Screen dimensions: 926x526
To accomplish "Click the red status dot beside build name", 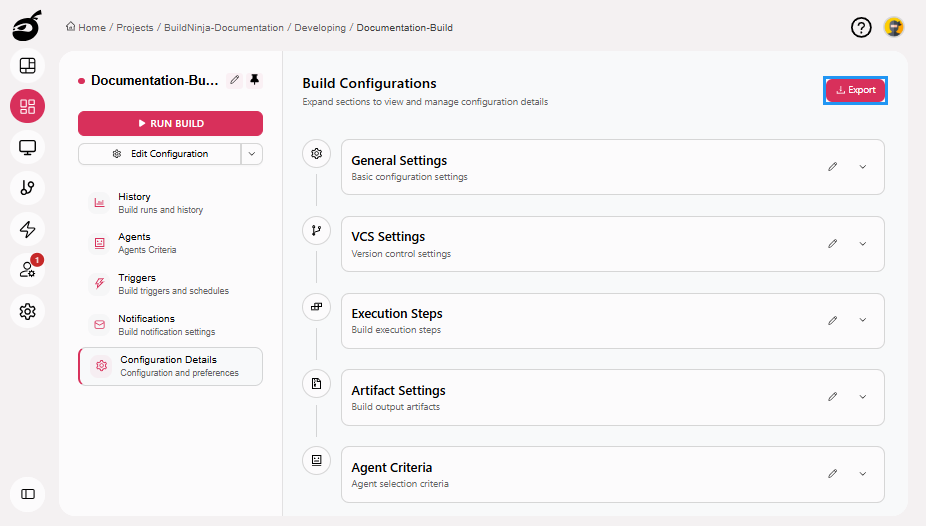I will 81,81.
